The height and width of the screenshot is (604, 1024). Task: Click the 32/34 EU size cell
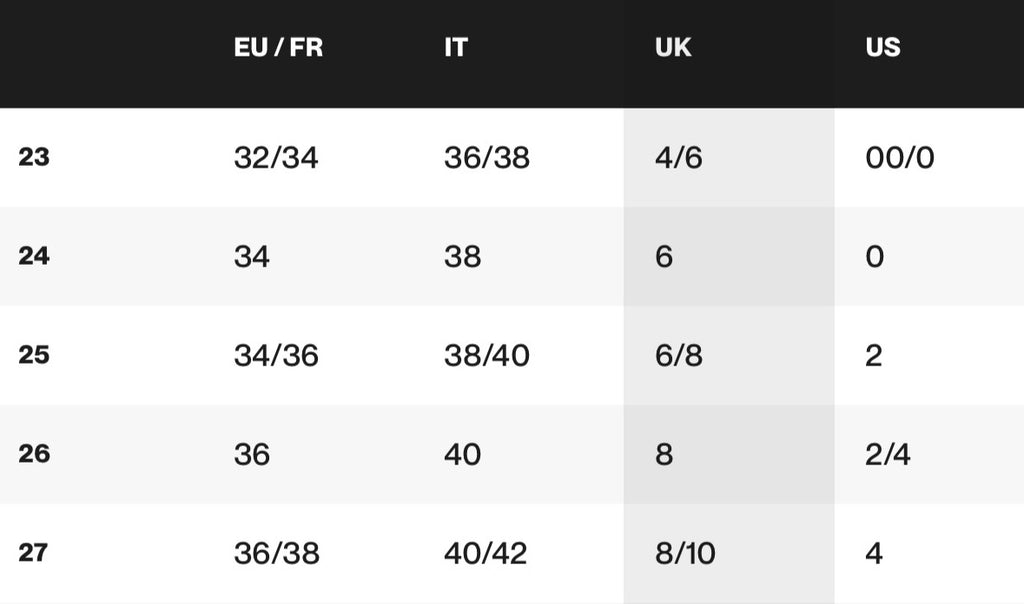click(x=276, y=157)
